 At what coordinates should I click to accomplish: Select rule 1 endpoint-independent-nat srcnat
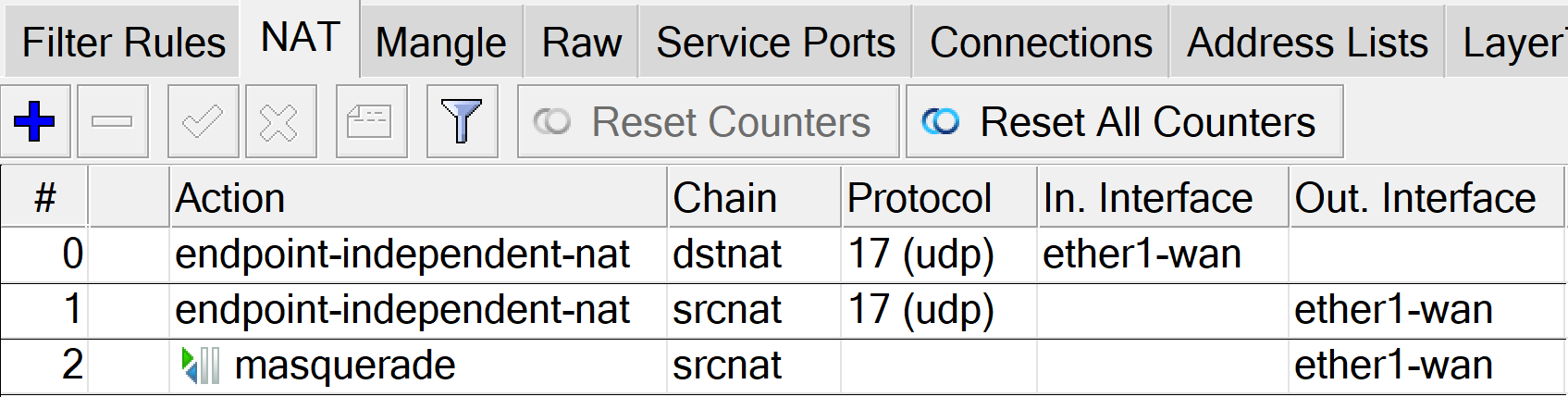click(402, 310)
